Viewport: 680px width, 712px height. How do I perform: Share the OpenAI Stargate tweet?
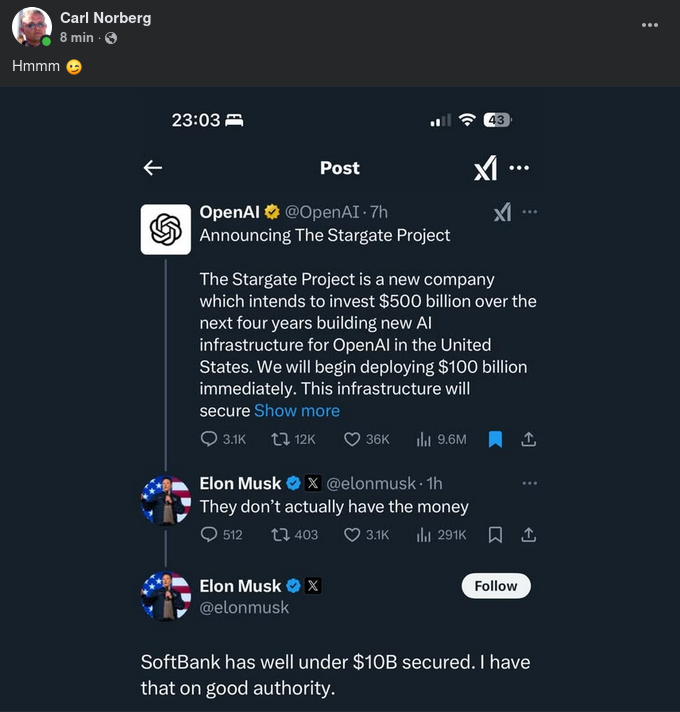[529, 439]
